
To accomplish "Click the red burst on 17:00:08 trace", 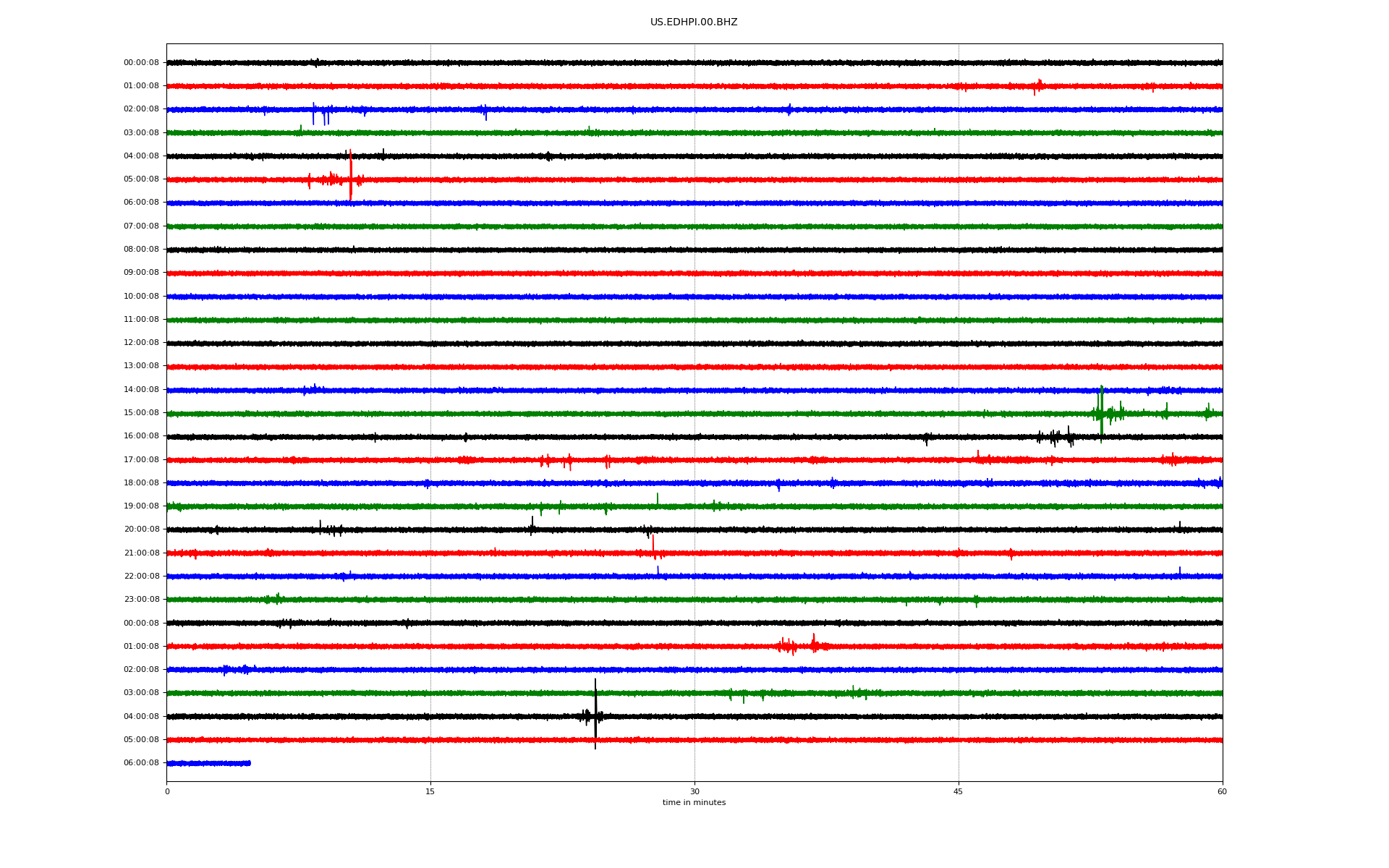I will [556, 460].
